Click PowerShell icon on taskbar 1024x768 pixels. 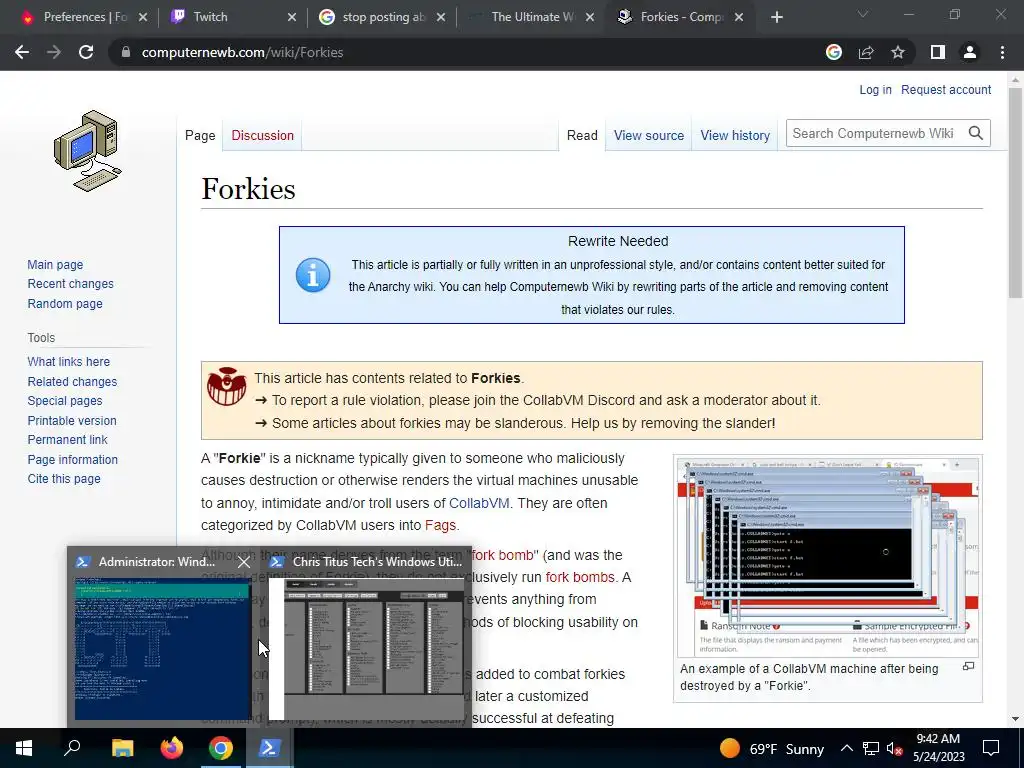point(270,748)
